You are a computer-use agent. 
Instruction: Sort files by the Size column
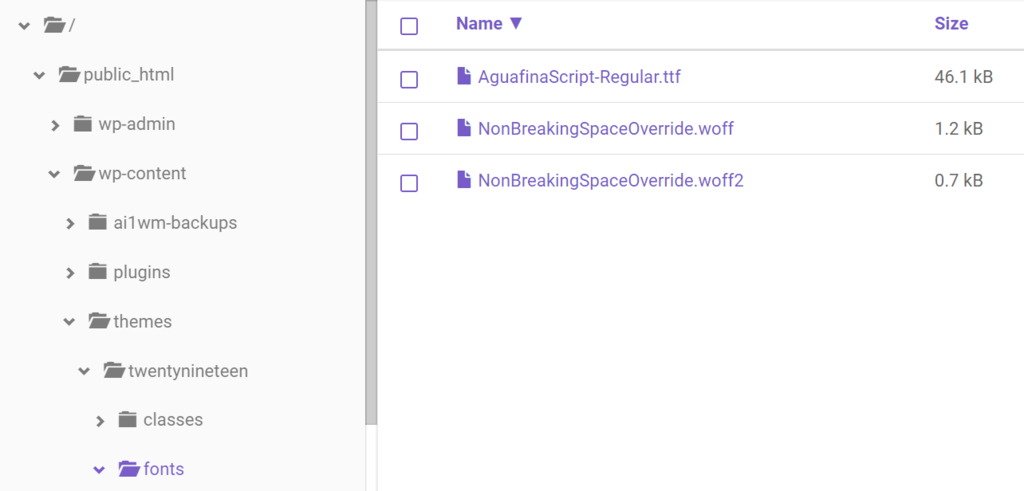(x=951, y=24)
